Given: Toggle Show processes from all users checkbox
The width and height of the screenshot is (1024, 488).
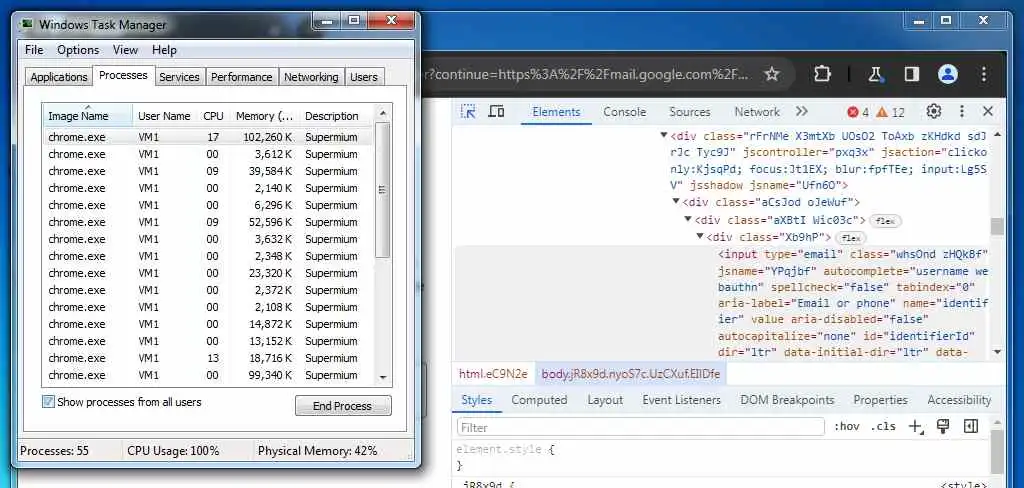Looking at the screenshot, I should (48, 402).
